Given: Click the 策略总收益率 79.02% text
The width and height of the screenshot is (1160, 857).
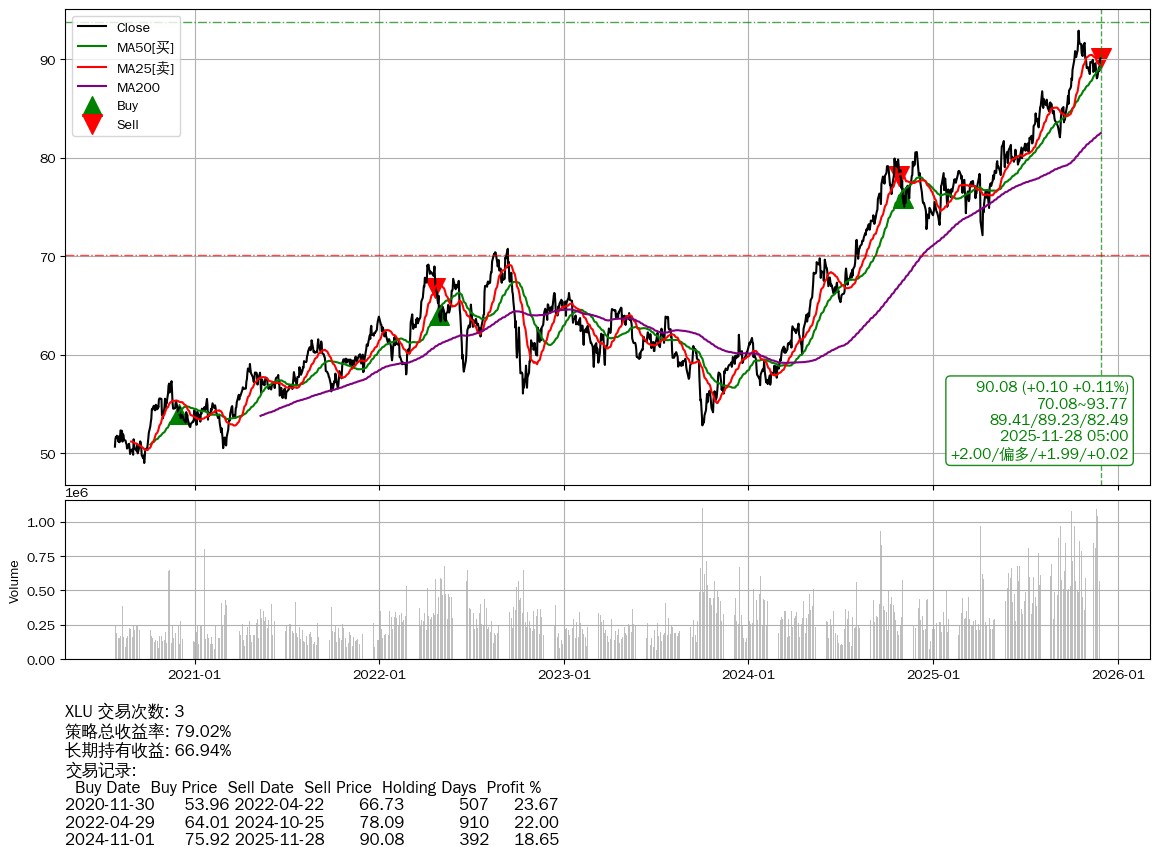Looking at the screenshot, I should [148, 732].
